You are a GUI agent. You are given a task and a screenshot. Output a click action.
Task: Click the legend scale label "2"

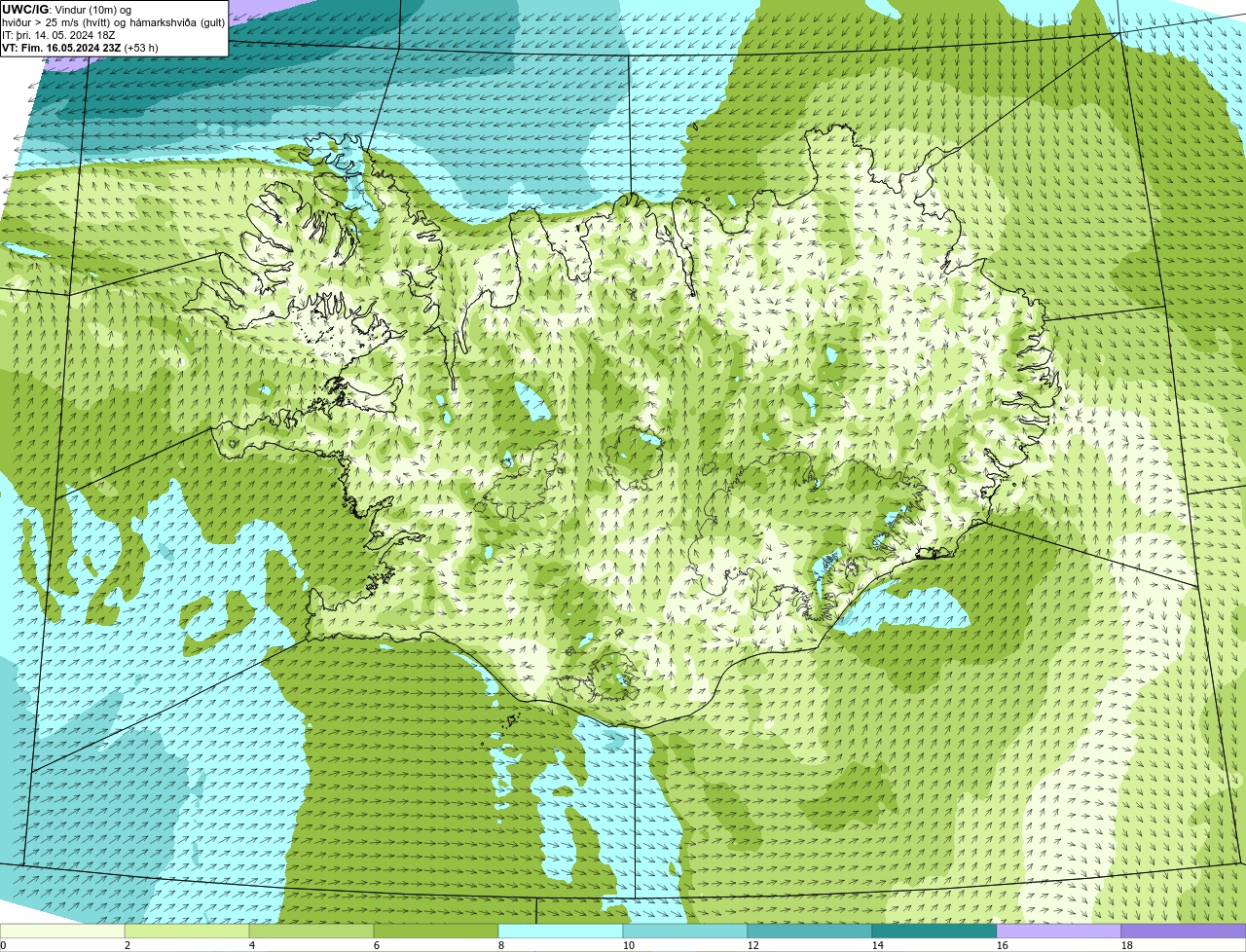pos(128,945)
